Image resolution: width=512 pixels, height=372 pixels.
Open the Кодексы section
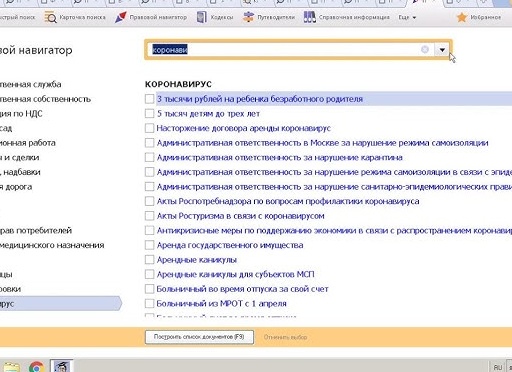(x=215, y=17)
